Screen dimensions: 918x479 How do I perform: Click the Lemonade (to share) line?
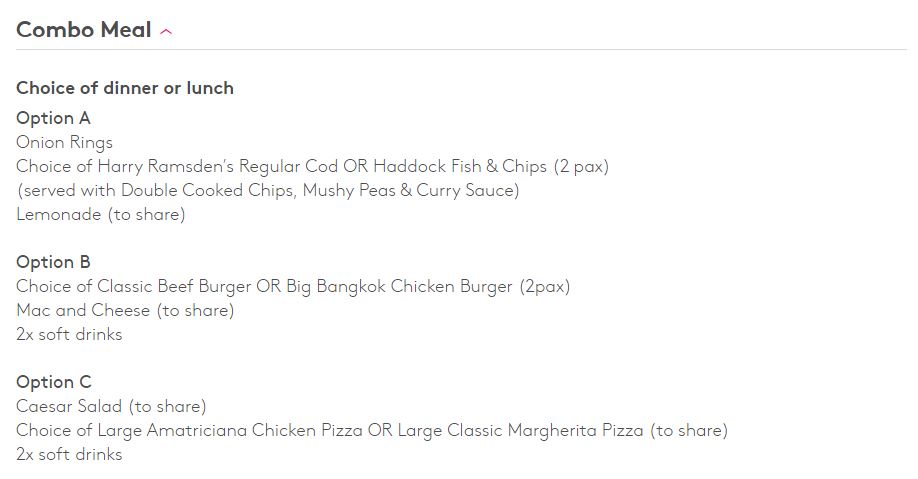(100, 214)
